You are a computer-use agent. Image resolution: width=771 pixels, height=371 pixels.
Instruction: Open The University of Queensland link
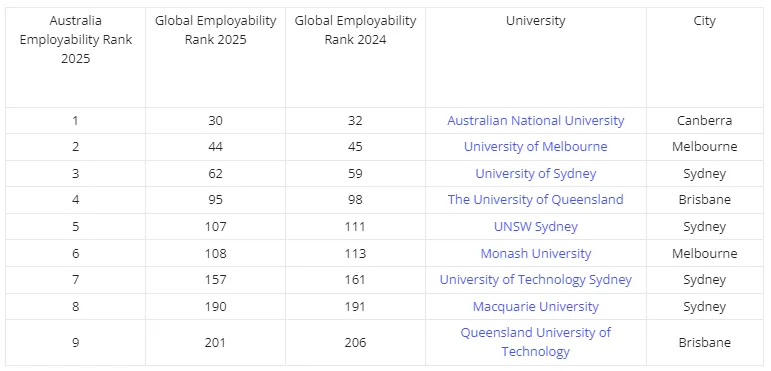pos(535,200)
